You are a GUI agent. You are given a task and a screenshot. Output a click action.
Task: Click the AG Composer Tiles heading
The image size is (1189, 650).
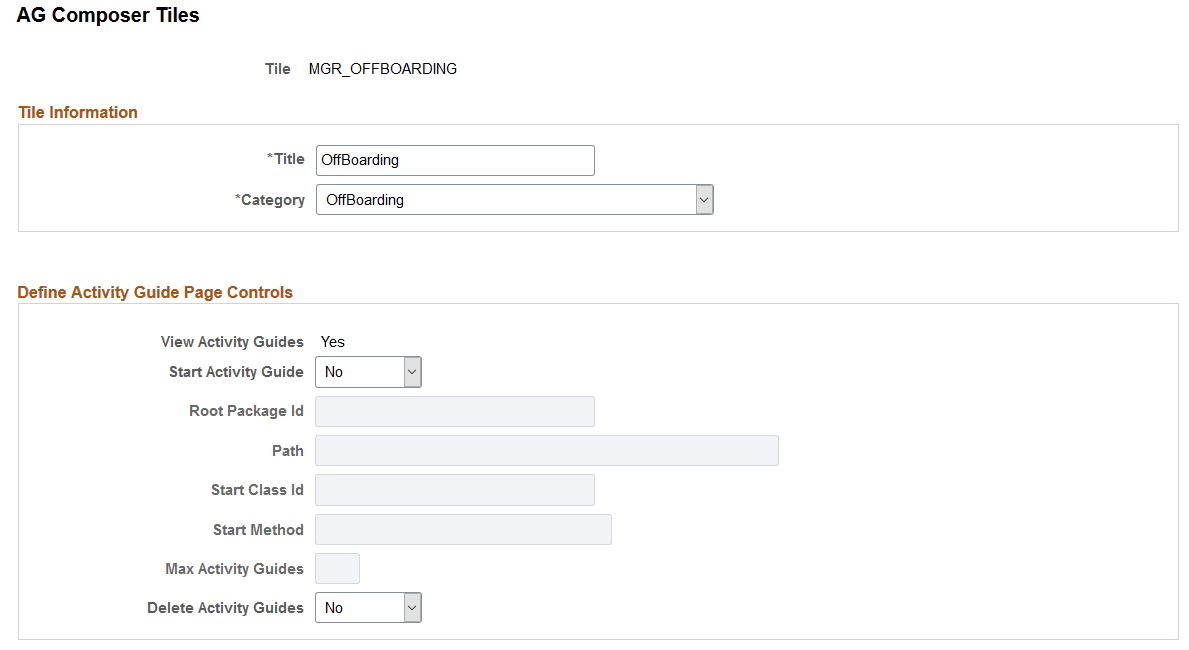click(x=108, y=16)
